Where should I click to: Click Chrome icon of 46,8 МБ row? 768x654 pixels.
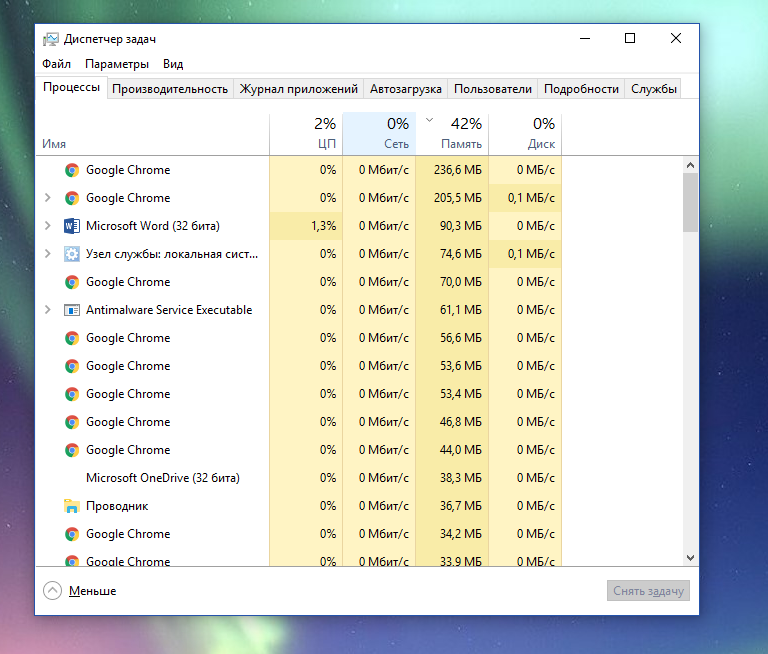[x=72, y=422]
